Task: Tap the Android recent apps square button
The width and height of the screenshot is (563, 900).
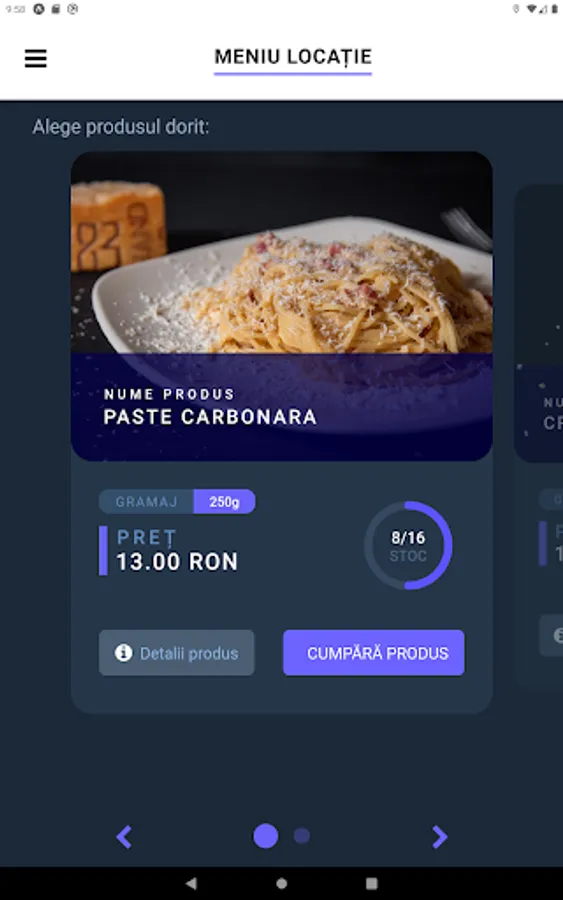Action: (x=372, y=883)
